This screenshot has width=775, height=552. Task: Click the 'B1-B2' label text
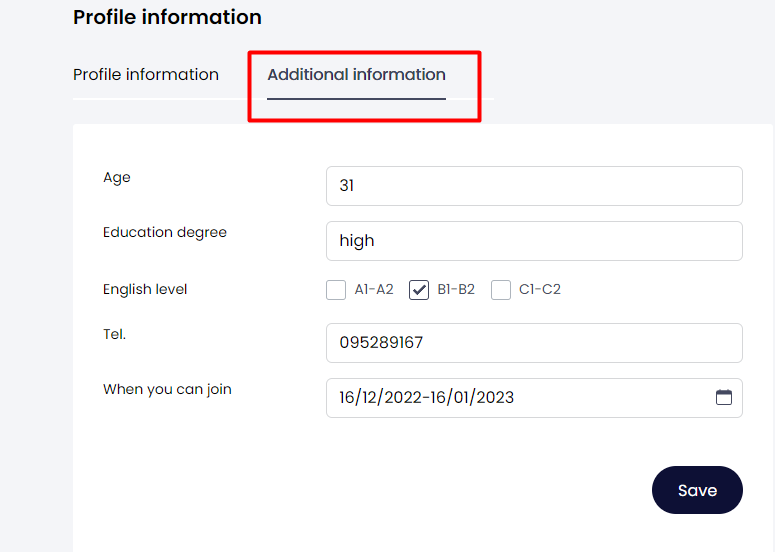[x=456, y=290]
